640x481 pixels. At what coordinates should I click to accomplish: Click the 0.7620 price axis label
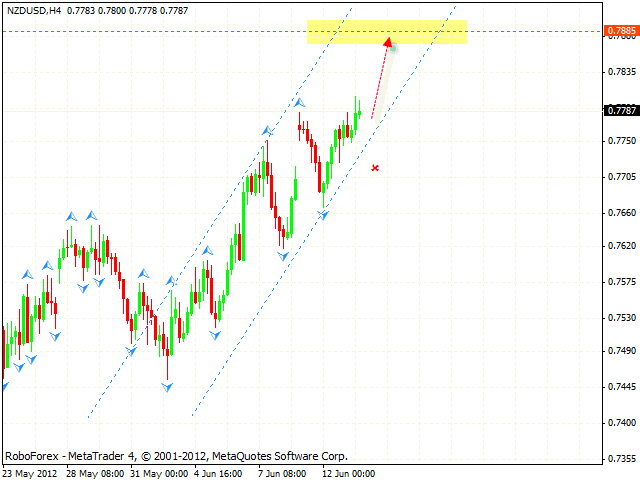[621, 246]
